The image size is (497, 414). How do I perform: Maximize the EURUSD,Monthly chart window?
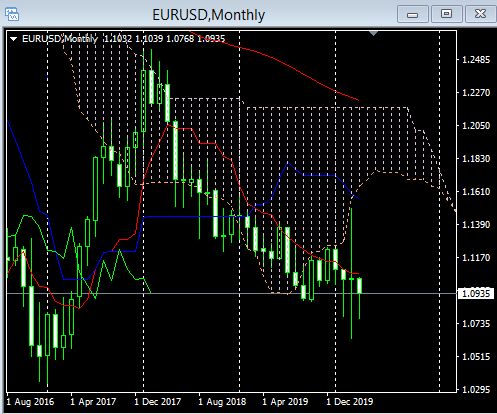446,14
